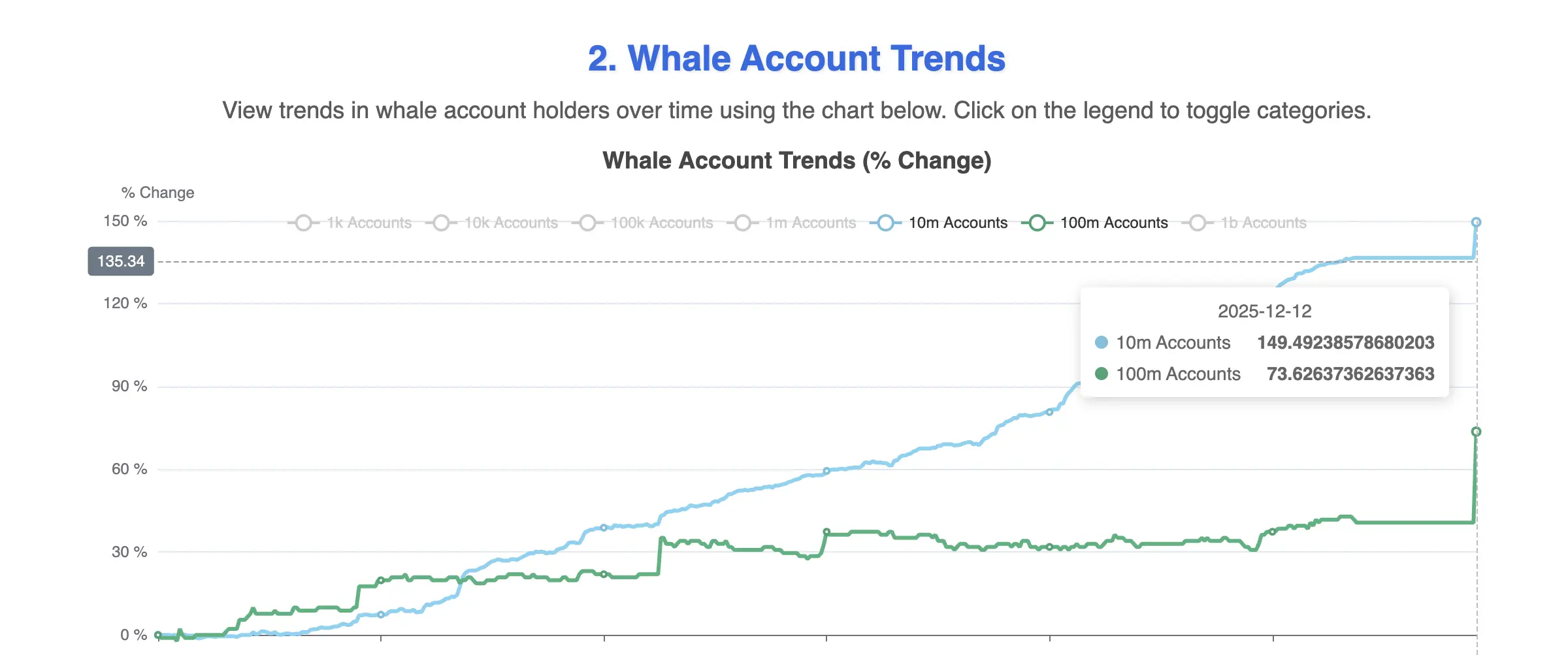Viewport: 1568px width, 657px height.
Task: Click the green 100m Accounts legend marker
Action: [x=1037, y=223]
